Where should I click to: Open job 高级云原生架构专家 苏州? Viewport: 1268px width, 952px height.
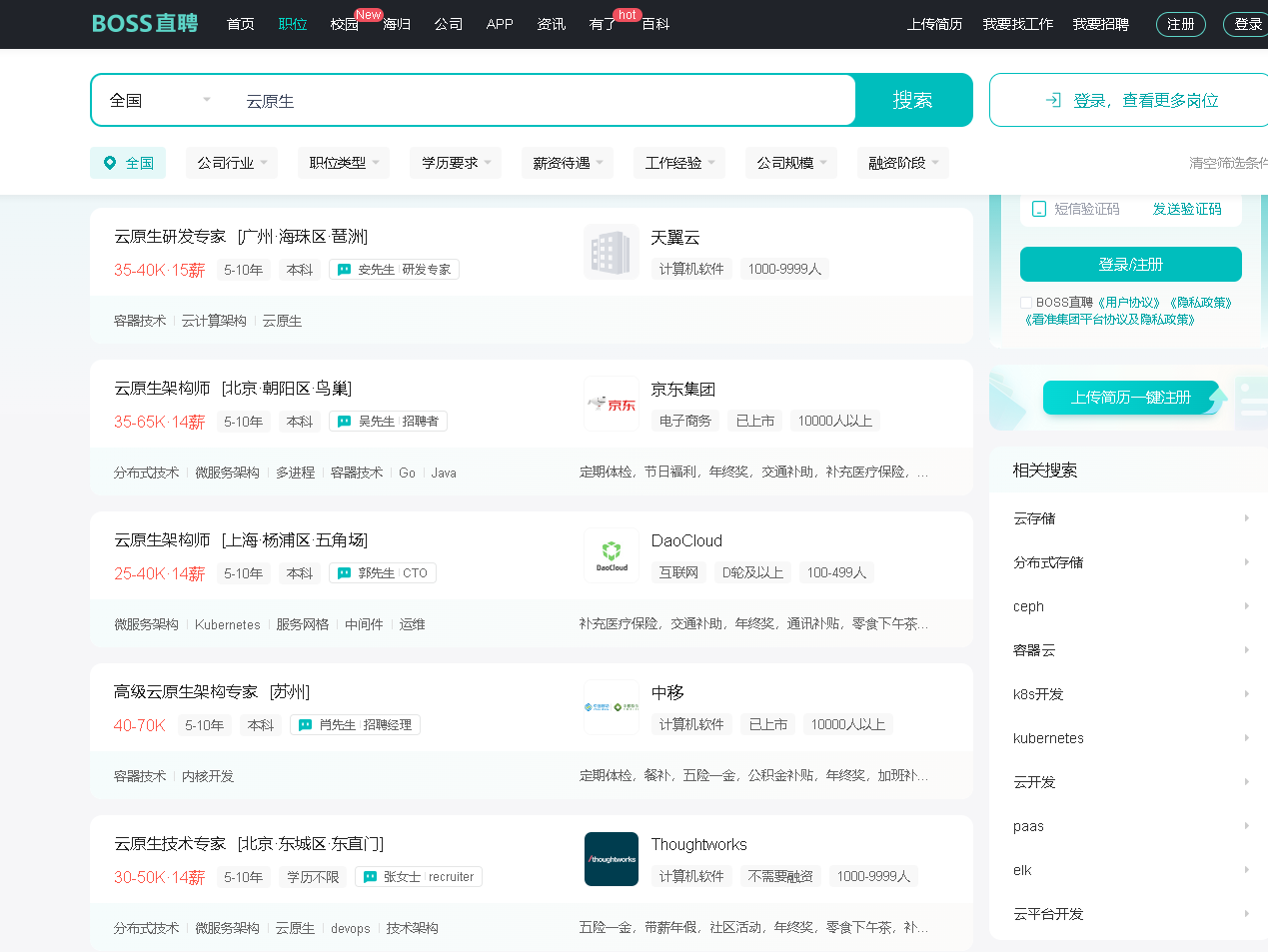[212, 692]
